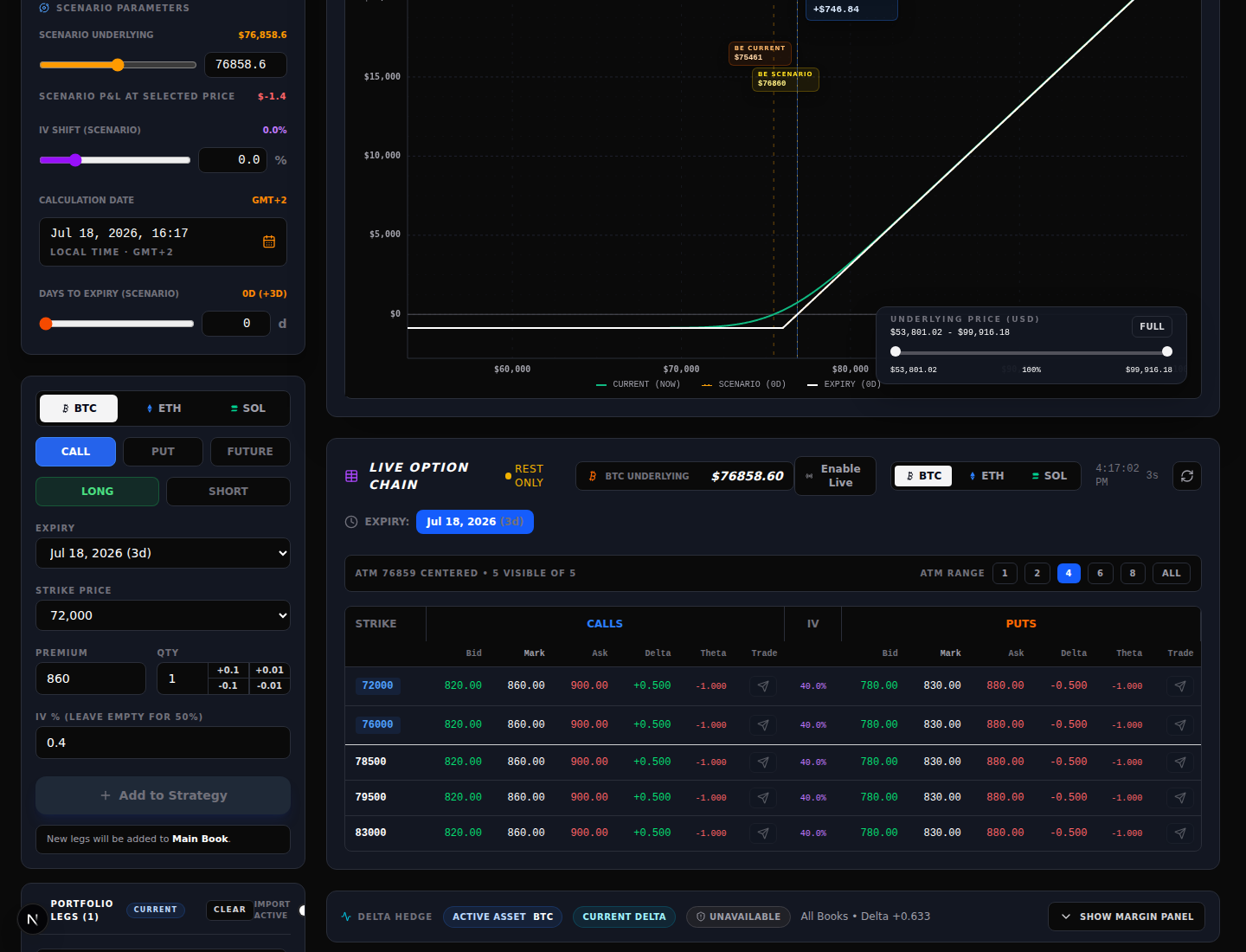Screen dimensions: 1246x952
Task: Adjust the IV Shift slider
Action: (x=114, y=160)
